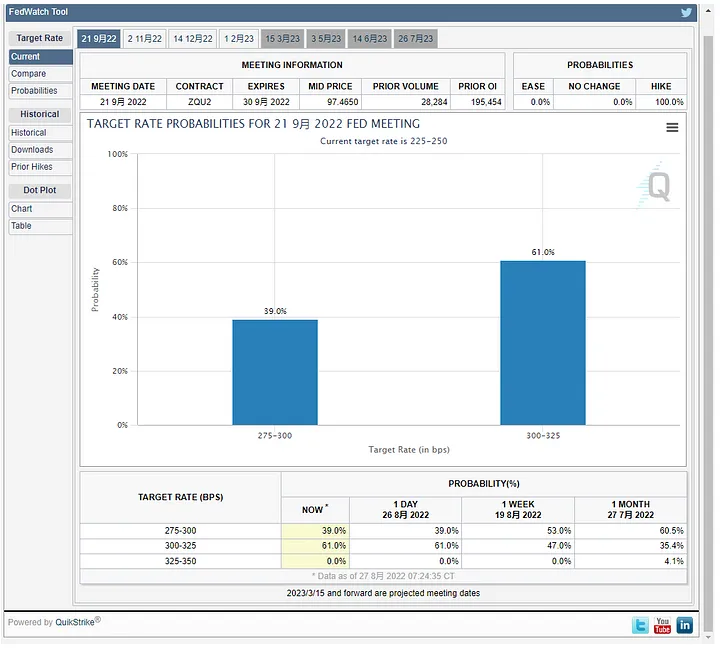
Task: Open the 26 7月23 meeting tab
Action: tap(415, 39)
